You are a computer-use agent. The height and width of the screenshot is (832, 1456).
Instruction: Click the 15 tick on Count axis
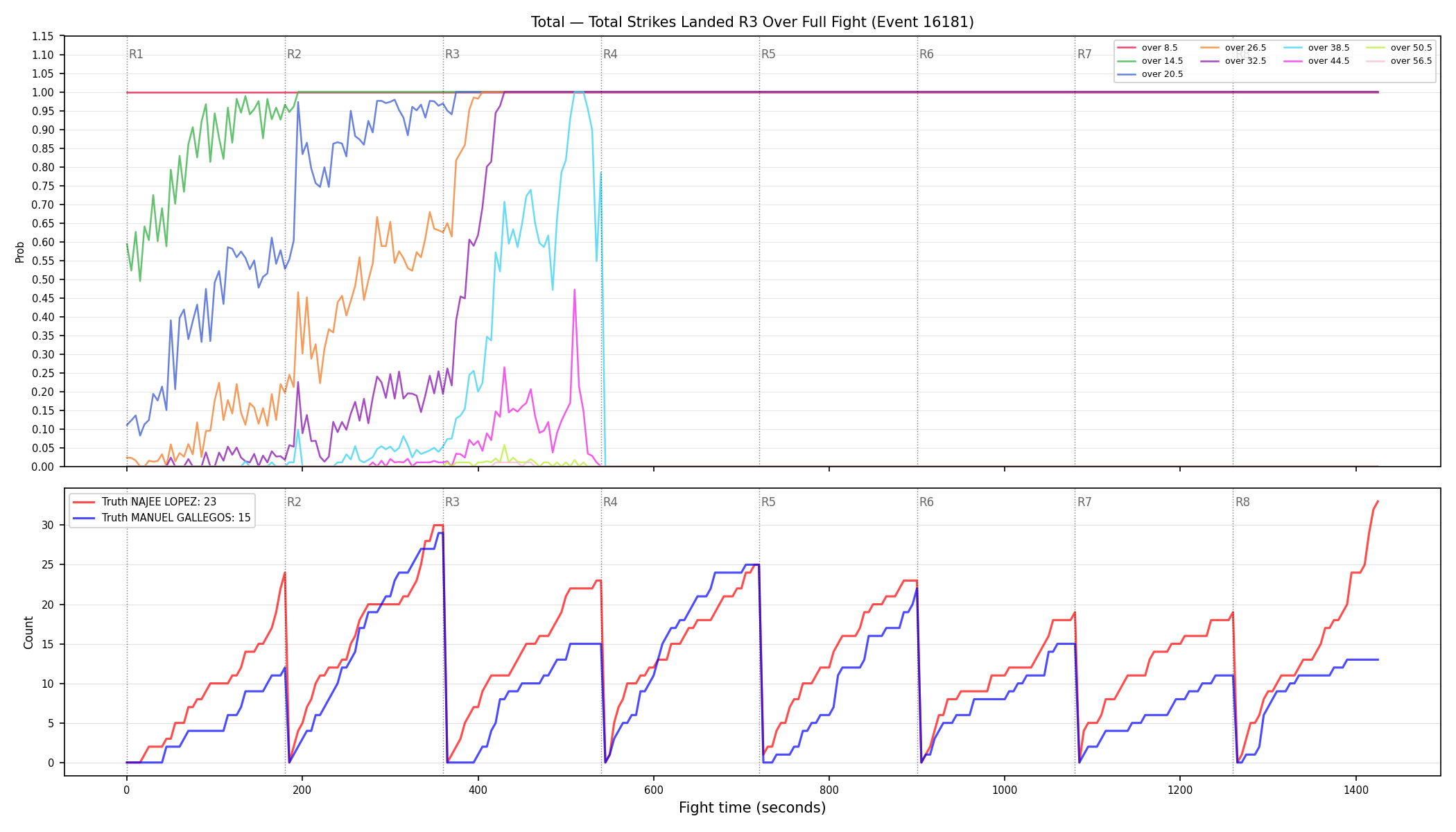[x=47, y=644]
